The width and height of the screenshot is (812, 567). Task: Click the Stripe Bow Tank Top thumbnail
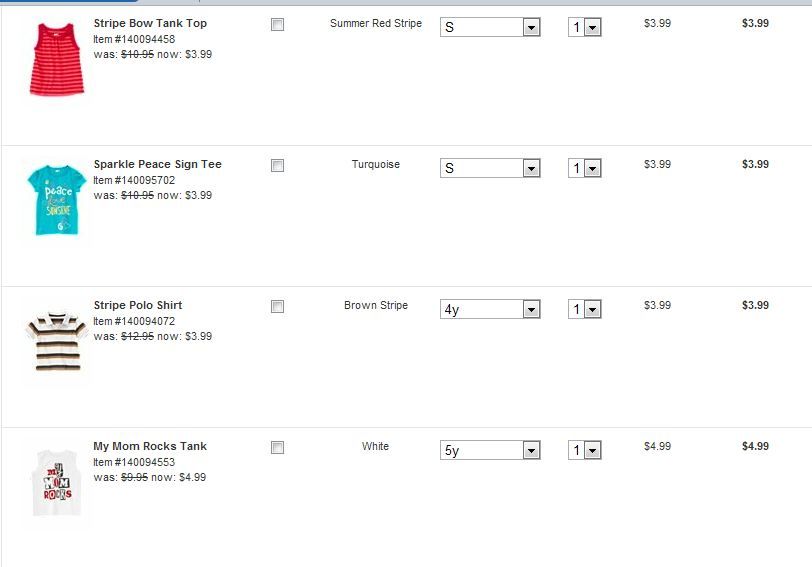coord(57,60)
